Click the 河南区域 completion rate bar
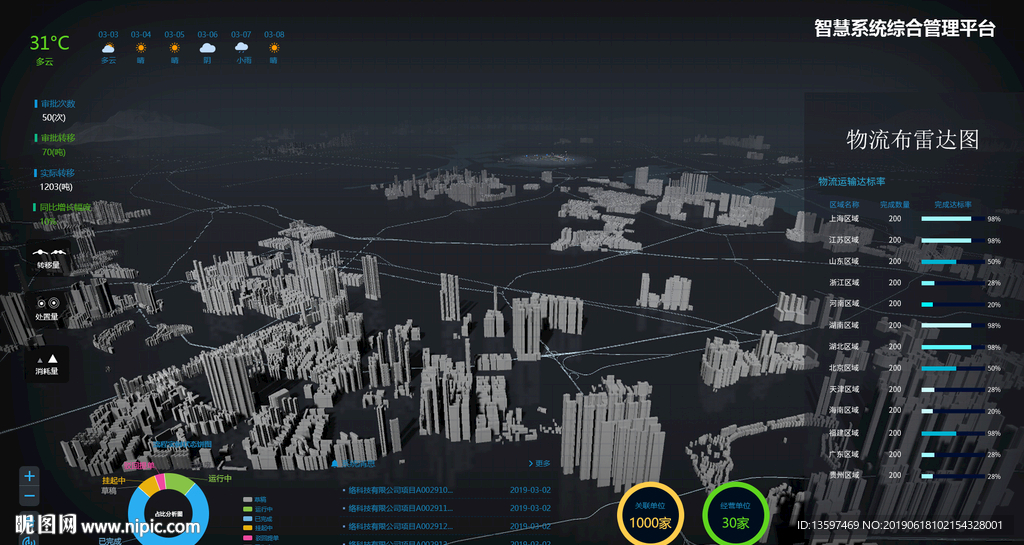Viewport: 1024px width, 545px height. click(x=953, y=305)
